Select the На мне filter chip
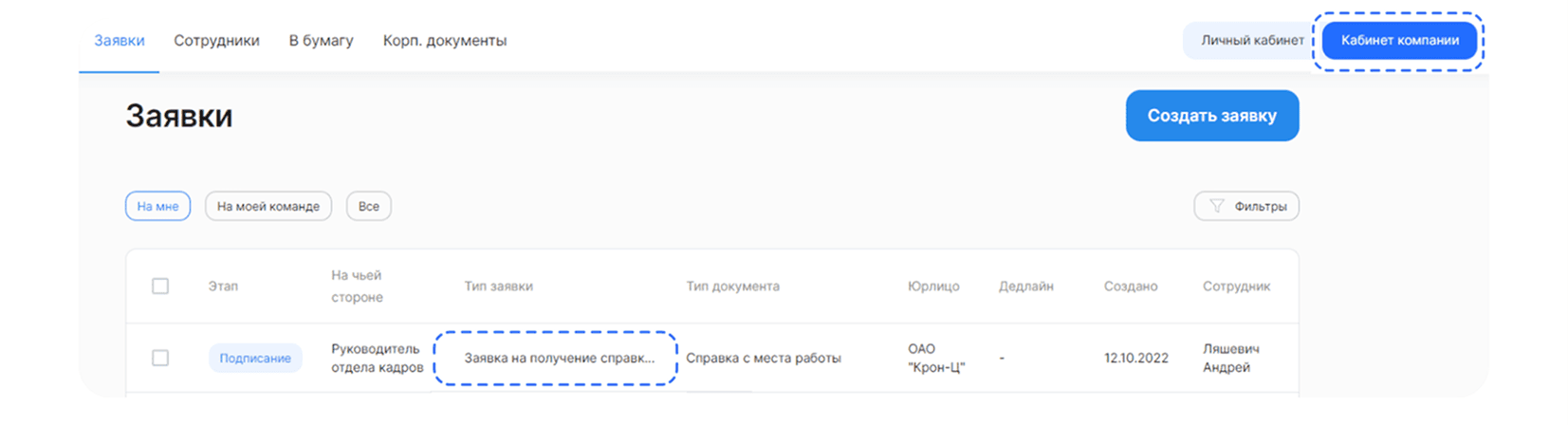Screen dimensions: 1568x425 click(157, 206)
